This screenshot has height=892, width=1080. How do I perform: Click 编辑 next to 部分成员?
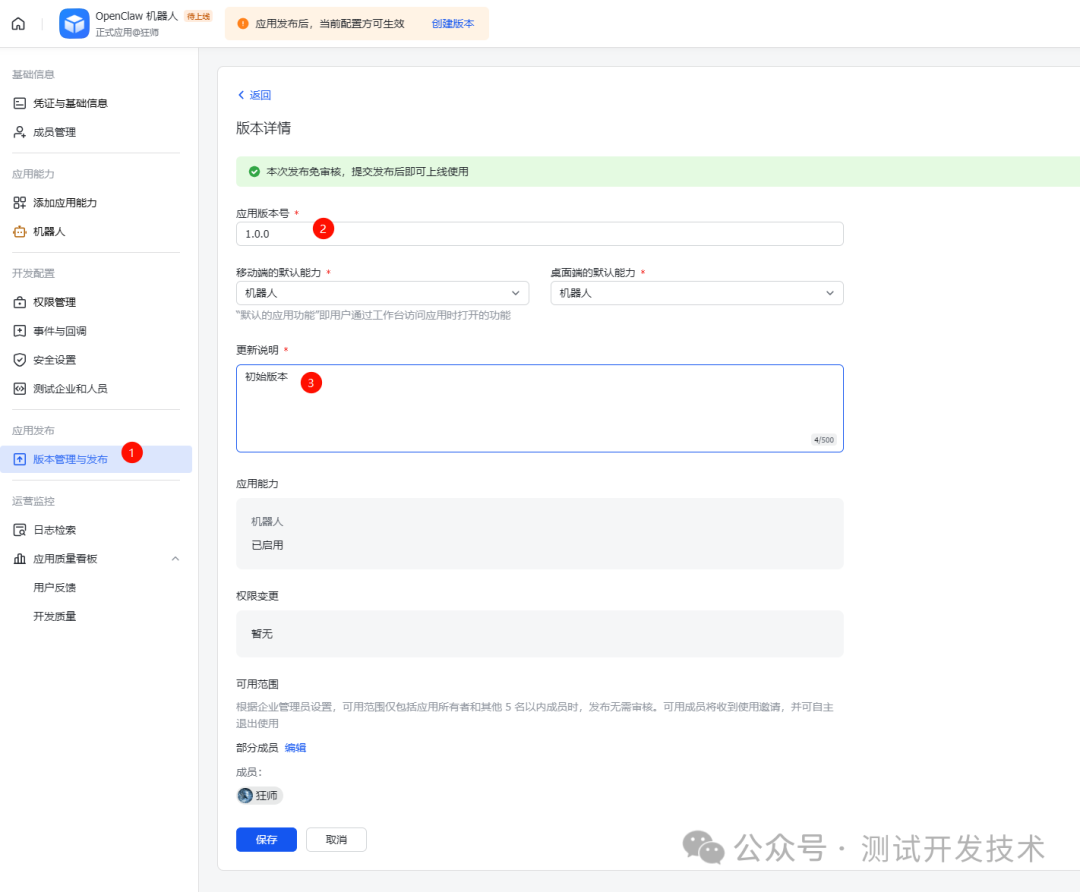point(296,747)
